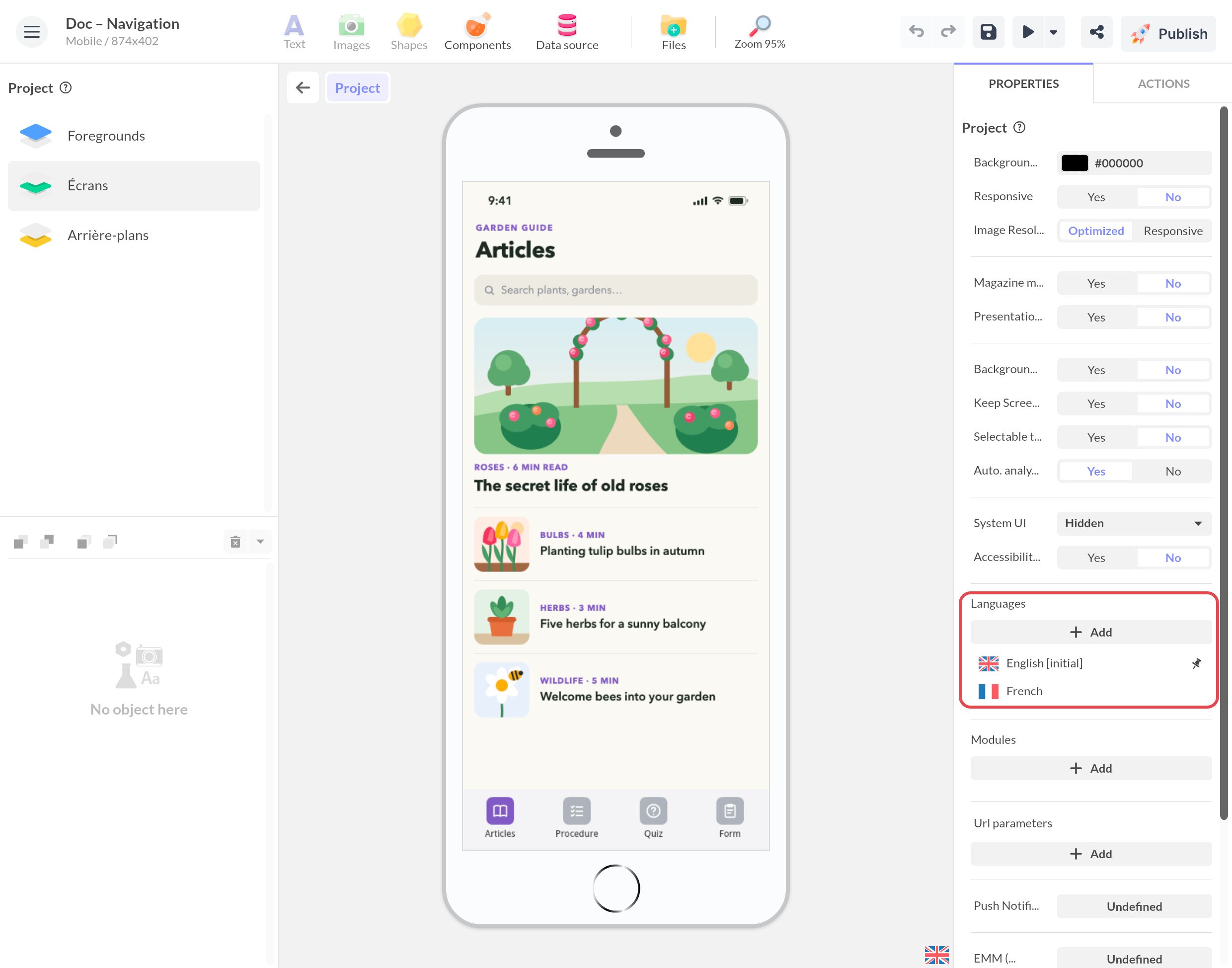
Task: Select the French language entry
Action: click(1091, 691)
